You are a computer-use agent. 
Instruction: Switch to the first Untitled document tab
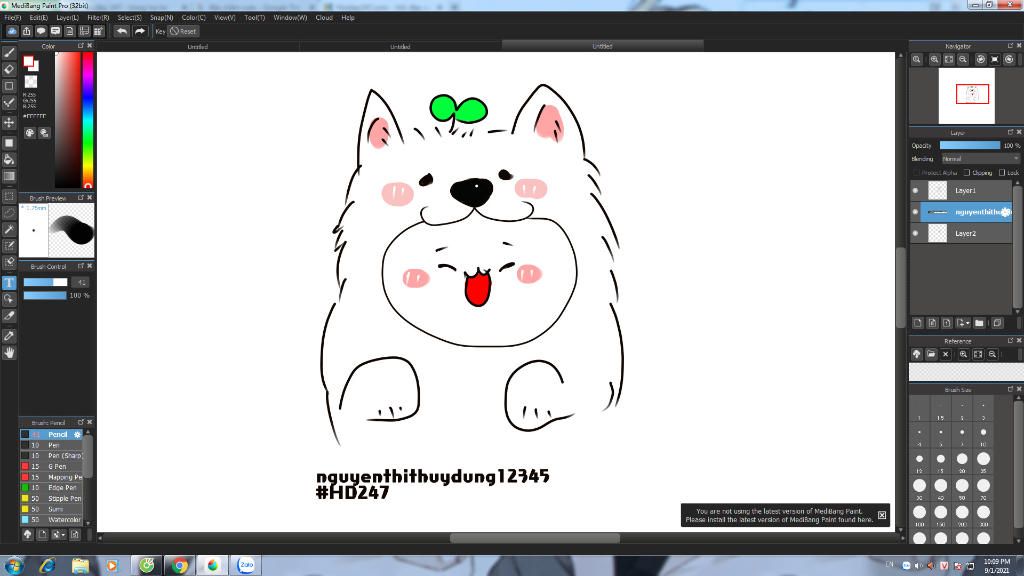click(x=198, y=46)
